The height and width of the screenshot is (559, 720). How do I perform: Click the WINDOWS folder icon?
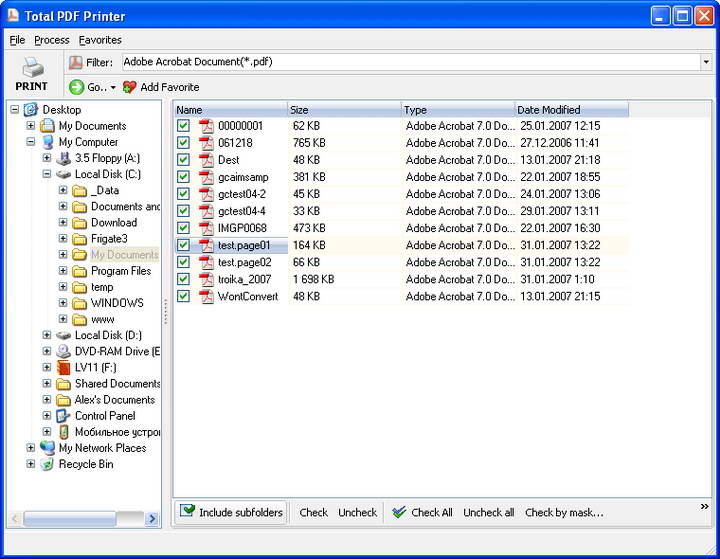(79, 303)
